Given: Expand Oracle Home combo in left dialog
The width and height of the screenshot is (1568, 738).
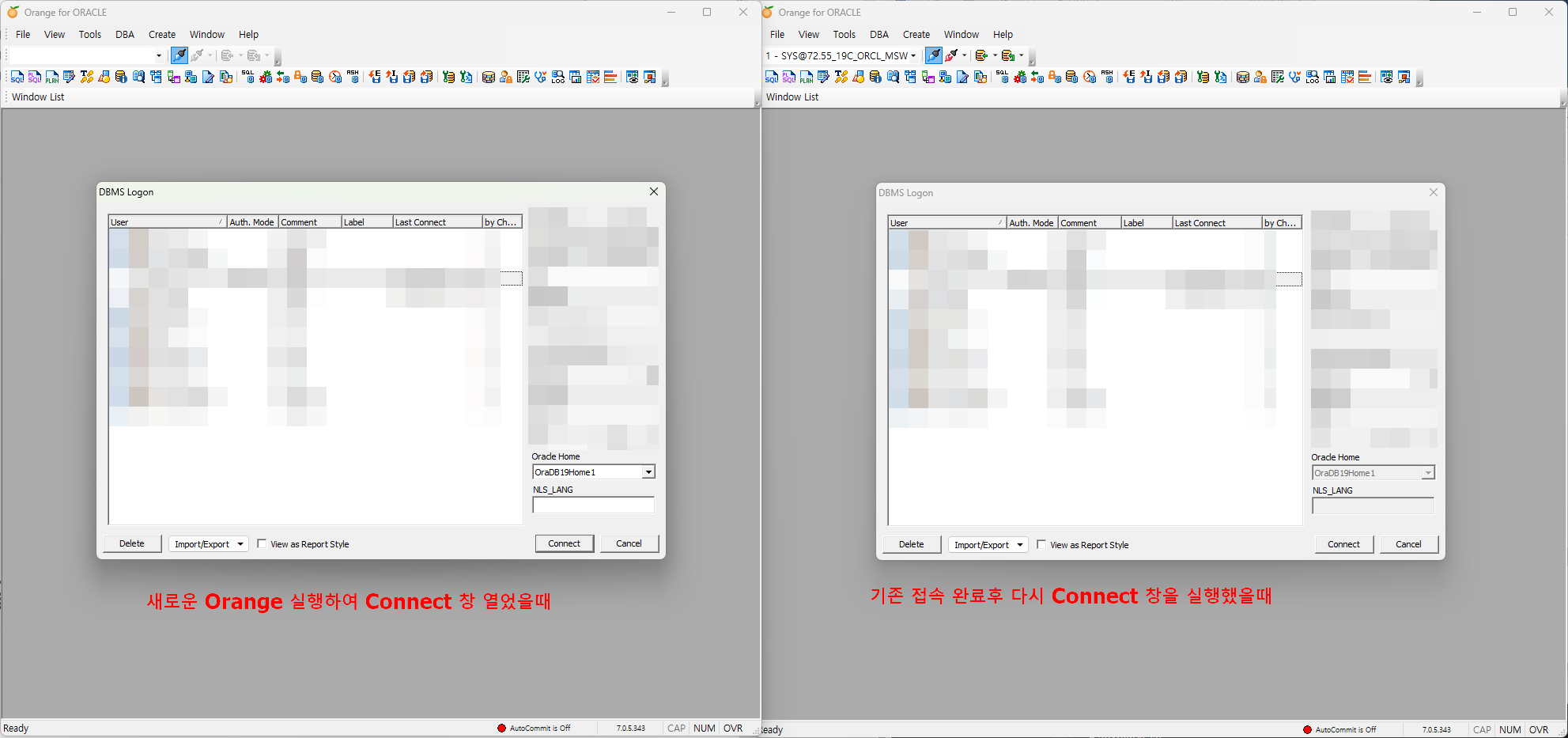Looking at the screenshot, I should click(648, 472).
